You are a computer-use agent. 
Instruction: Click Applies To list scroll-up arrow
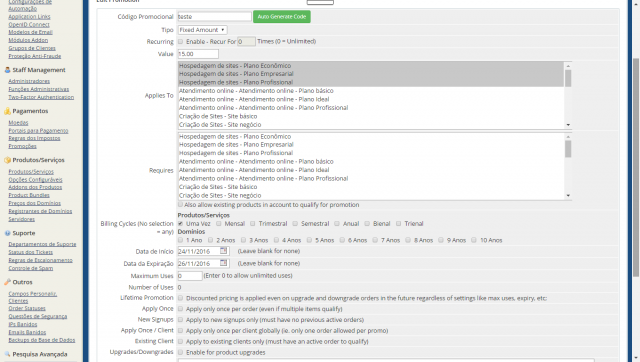coord(568,66)
